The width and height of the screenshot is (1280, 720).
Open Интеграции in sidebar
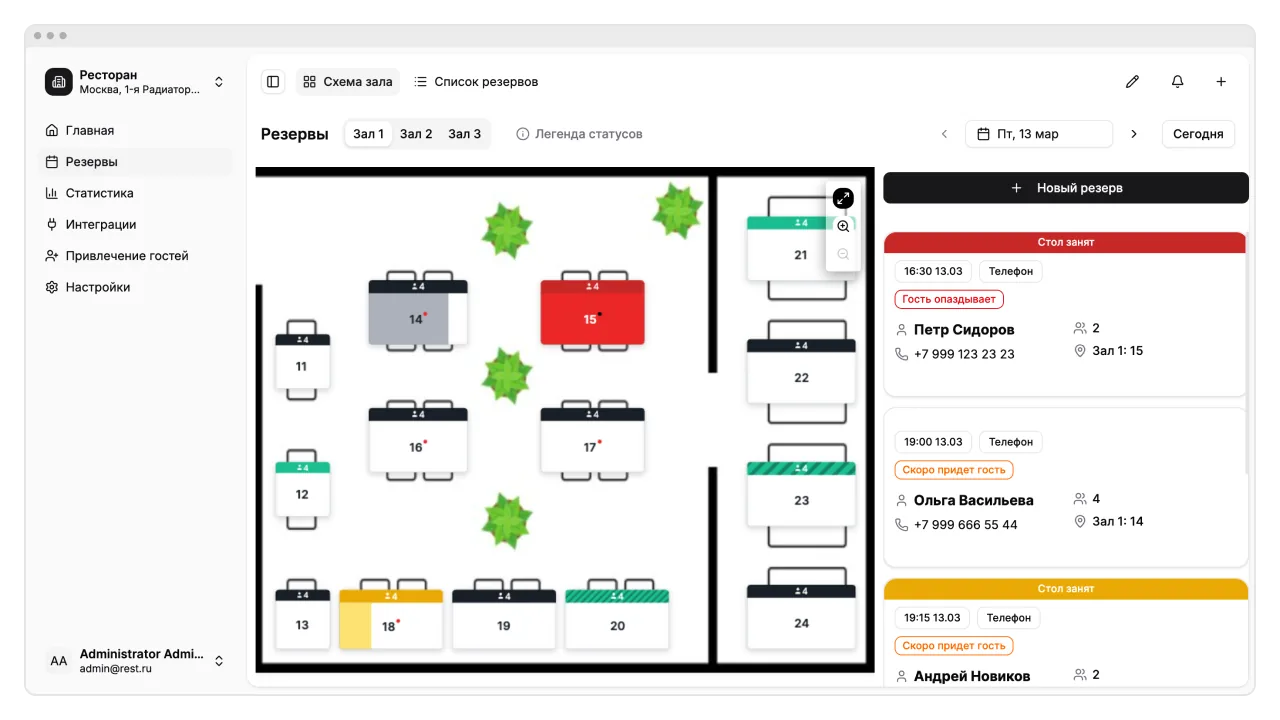(x=135, y=224)
